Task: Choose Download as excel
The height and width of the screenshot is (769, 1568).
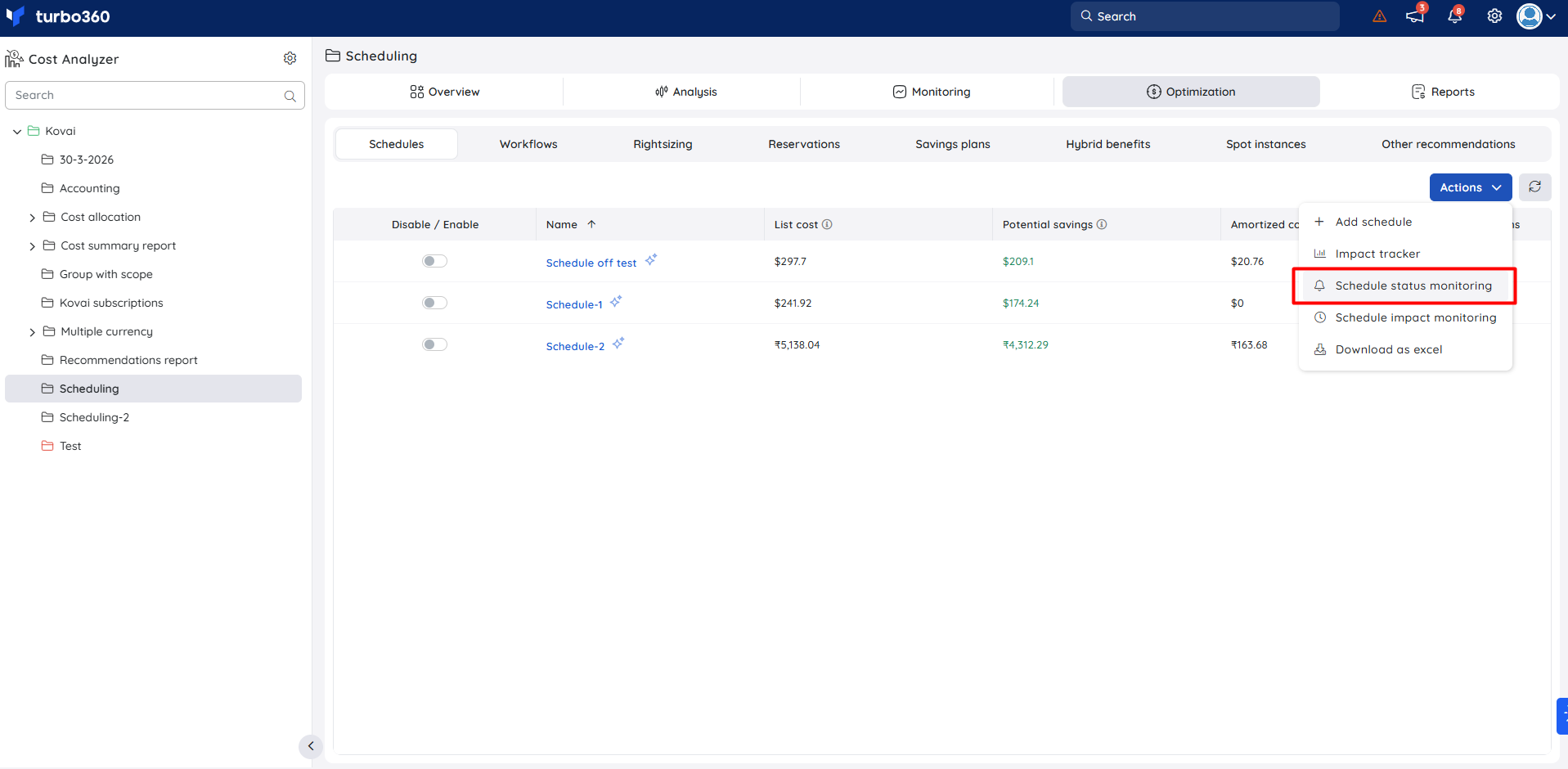Action: pos(1405,349)
